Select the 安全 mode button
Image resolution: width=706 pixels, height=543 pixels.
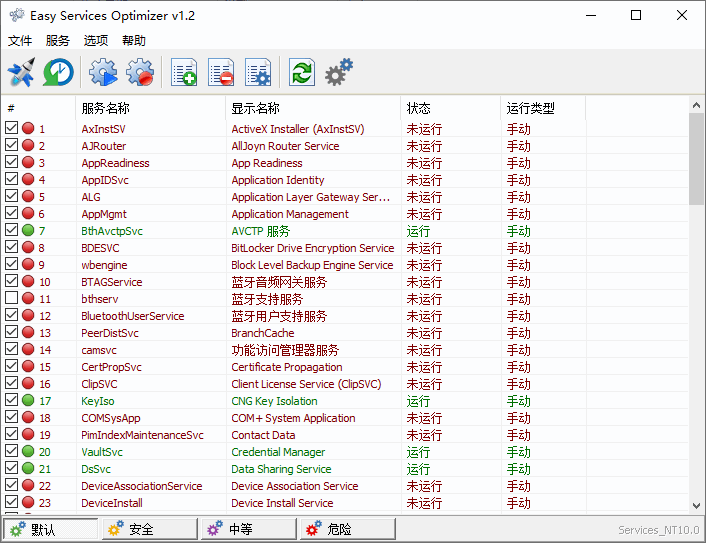150,529
